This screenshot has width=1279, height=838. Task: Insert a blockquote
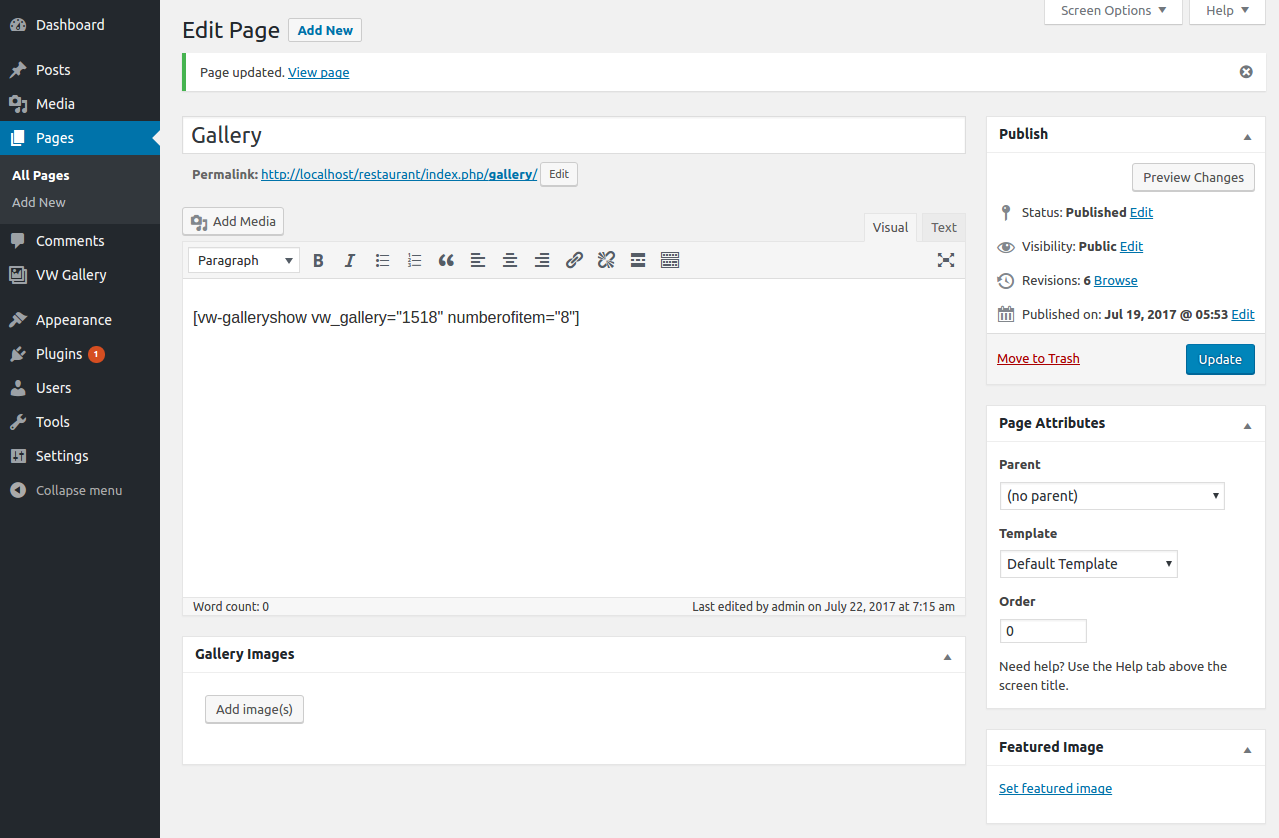[x=446, y=260]
